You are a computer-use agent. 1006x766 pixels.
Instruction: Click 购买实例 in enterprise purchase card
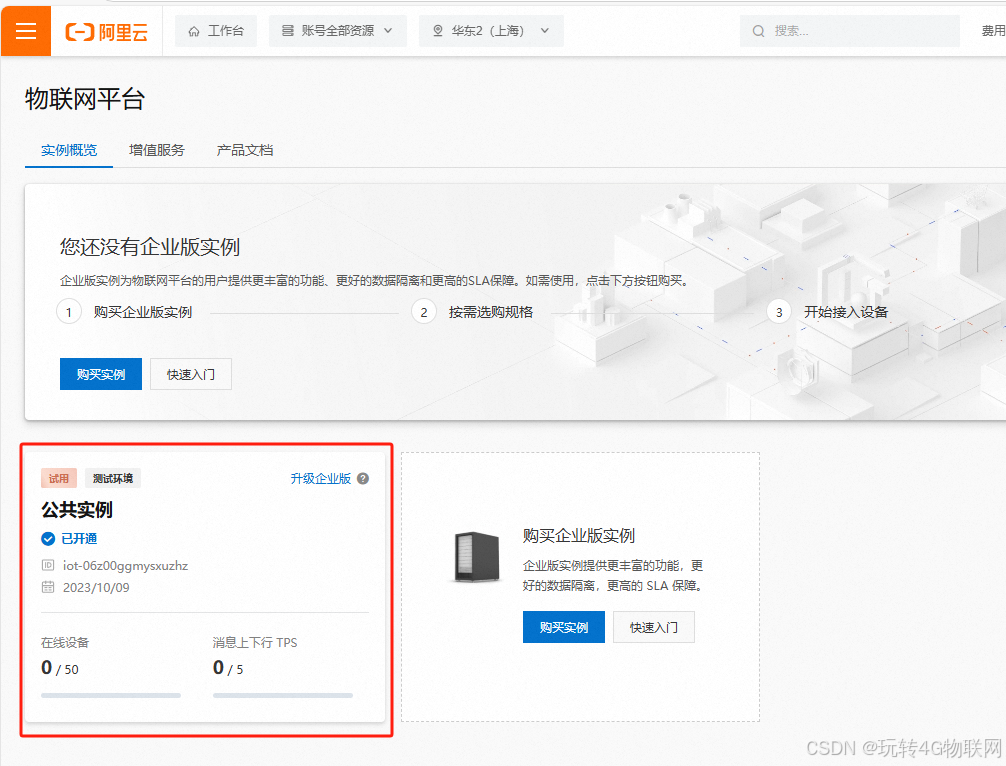[563, 627]
